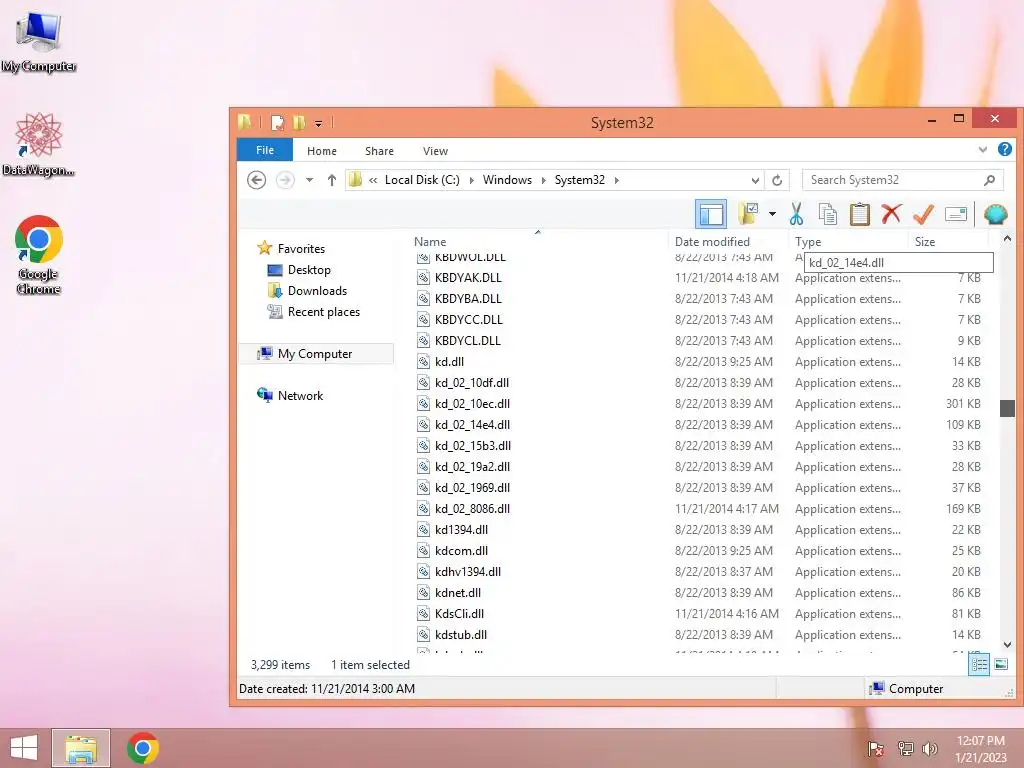Click the New Folder icon in title bar
Image resolution: width=1024 pixels, height=768 pixels.
pos(299,122)
